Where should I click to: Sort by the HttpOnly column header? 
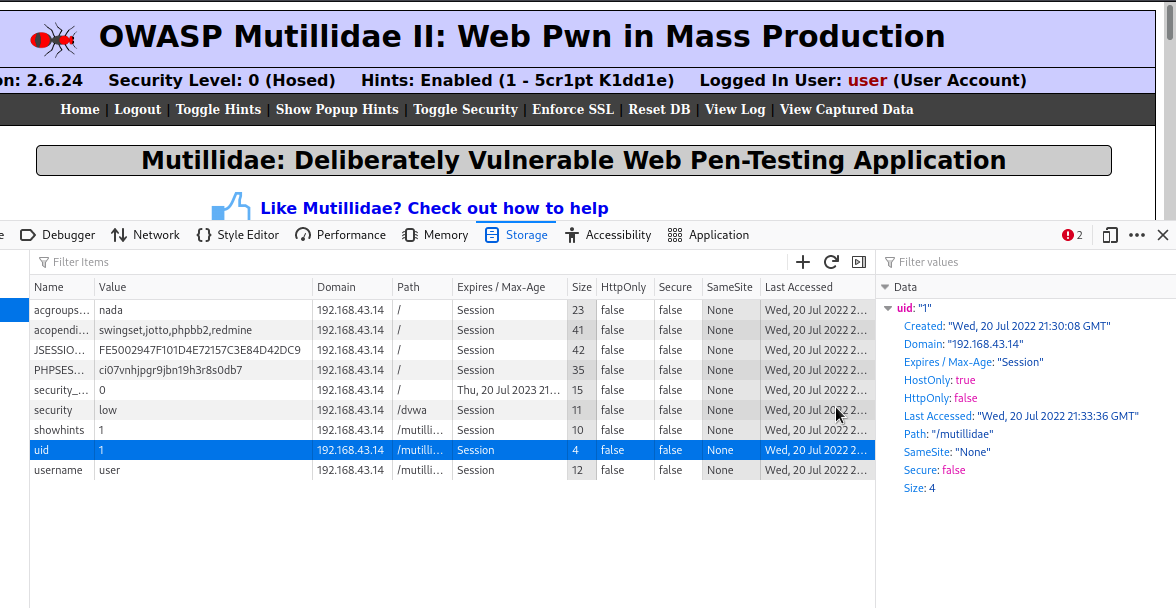coord(625,287)
